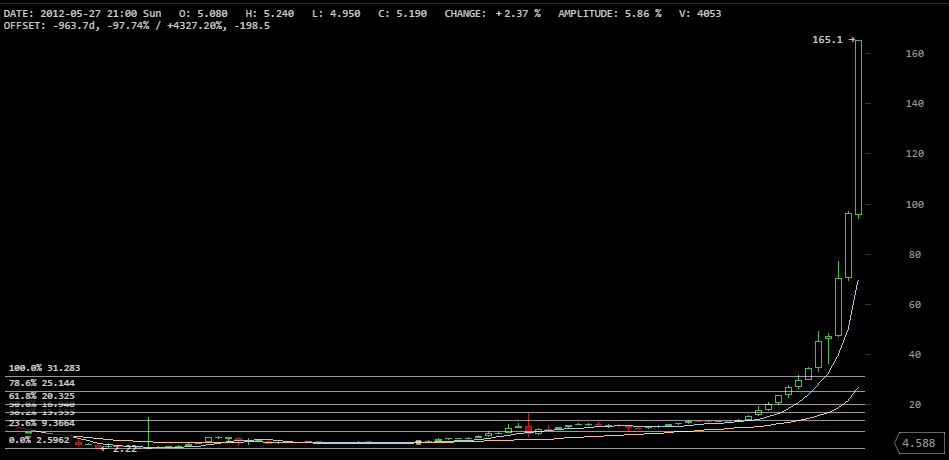949x460 pixels.
Task: Click the high price H: 5.240
Action: (269, 13)
